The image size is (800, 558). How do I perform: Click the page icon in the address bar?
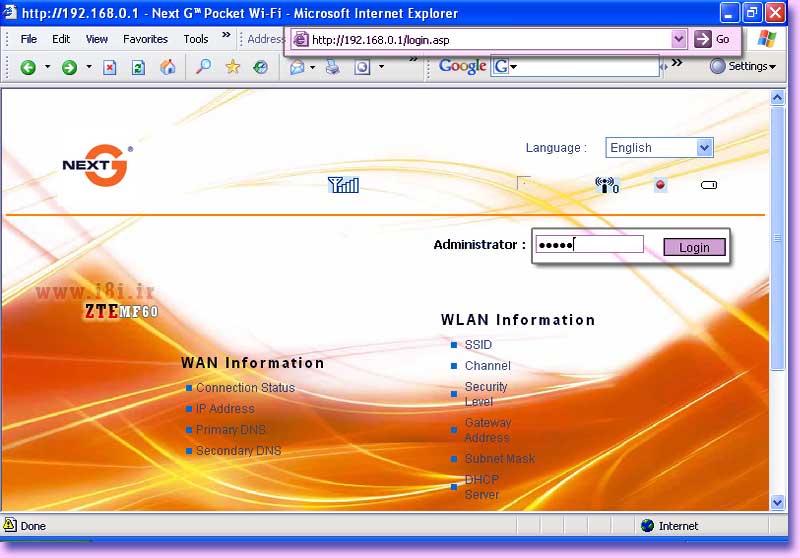tap(301, 39)
